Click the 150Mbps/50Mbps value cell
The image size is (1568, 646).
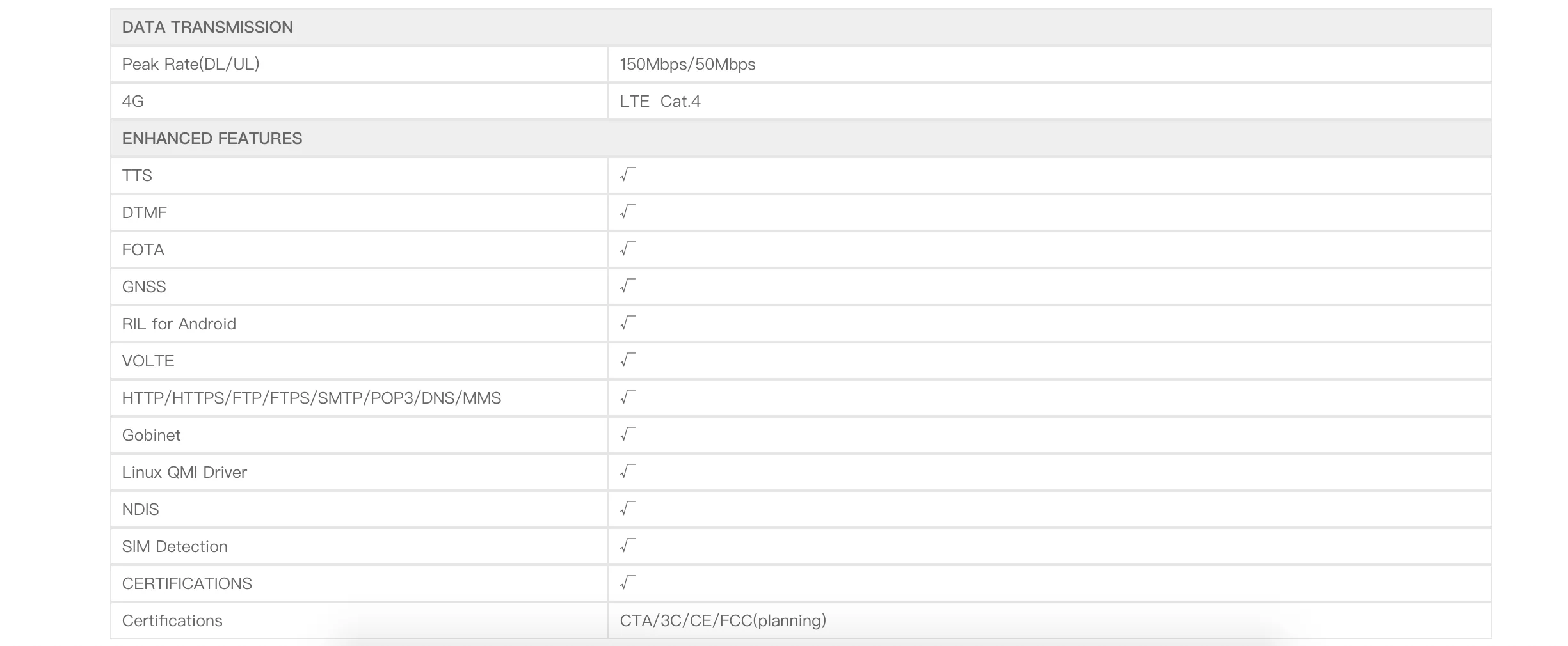(1050, 64)
